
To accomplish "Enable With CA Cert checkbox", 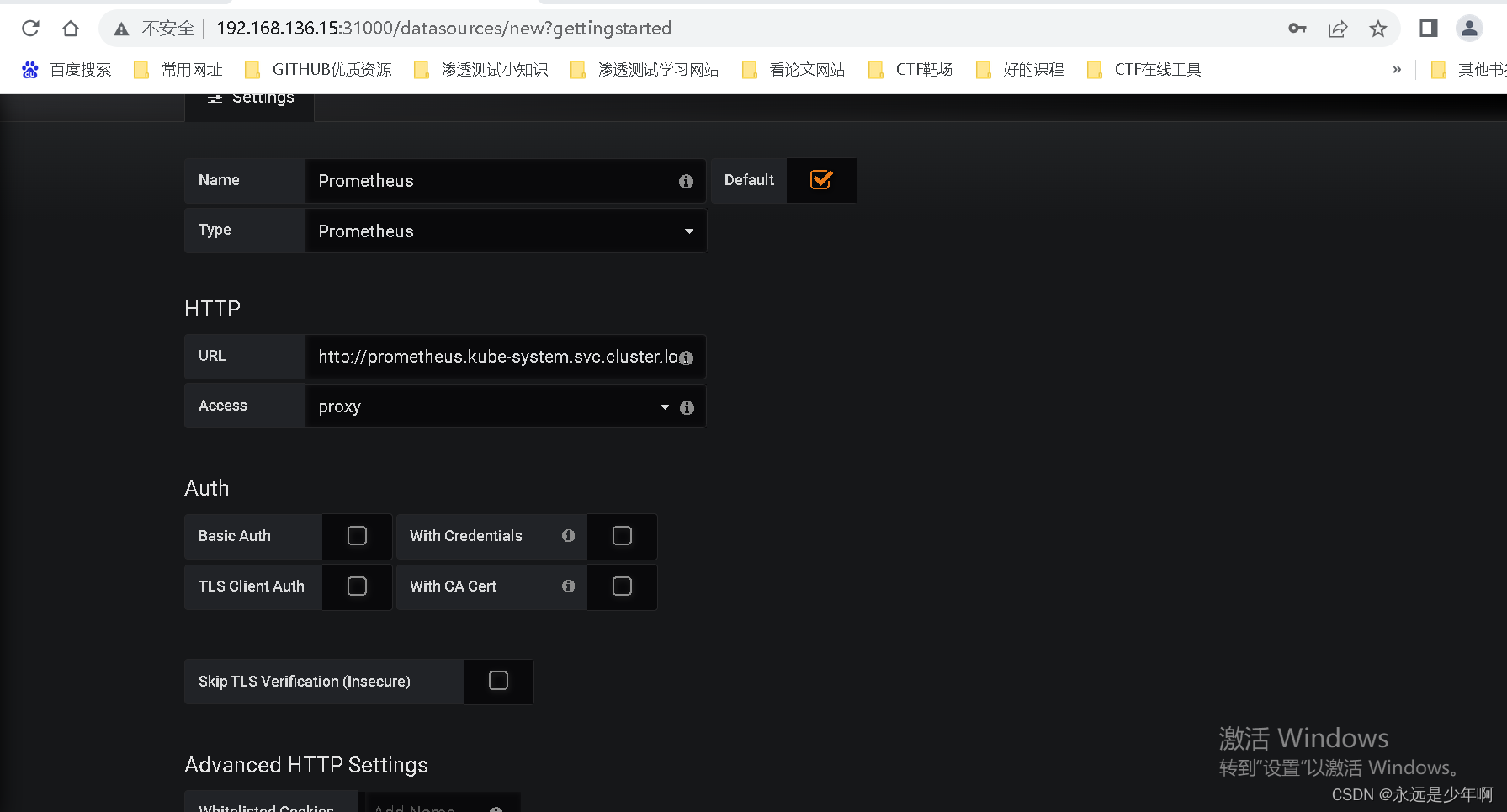I will point(622,586).
